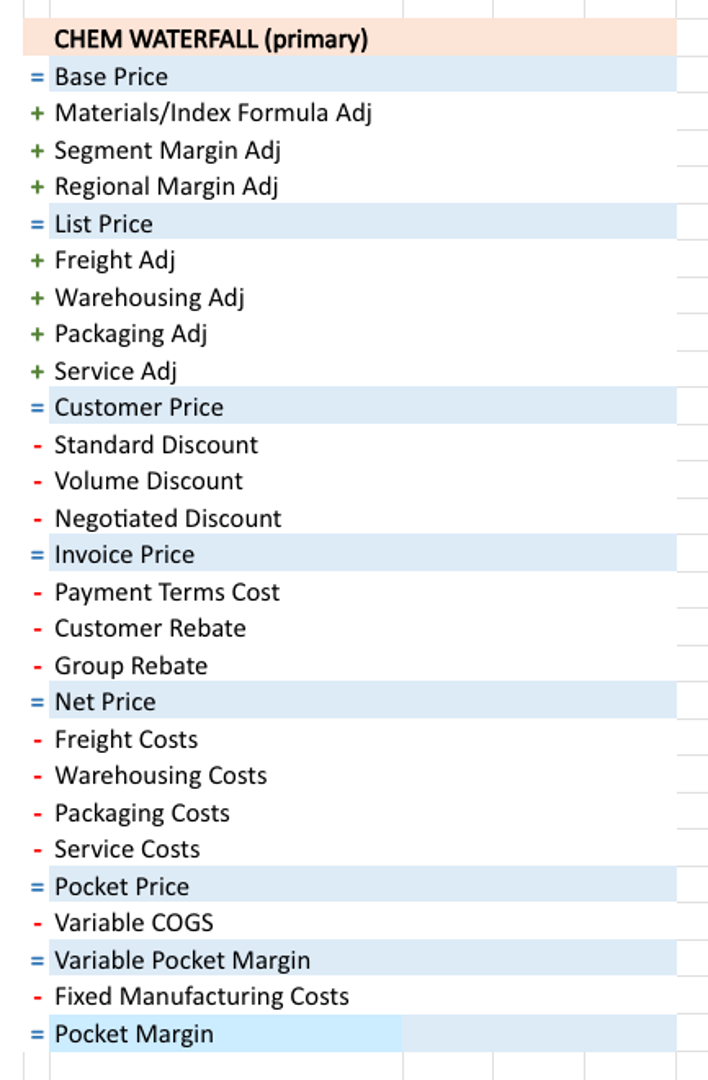Select the Standard Discount cell
The width and height of the screenshot is (708, 1080).
(156, 445)
